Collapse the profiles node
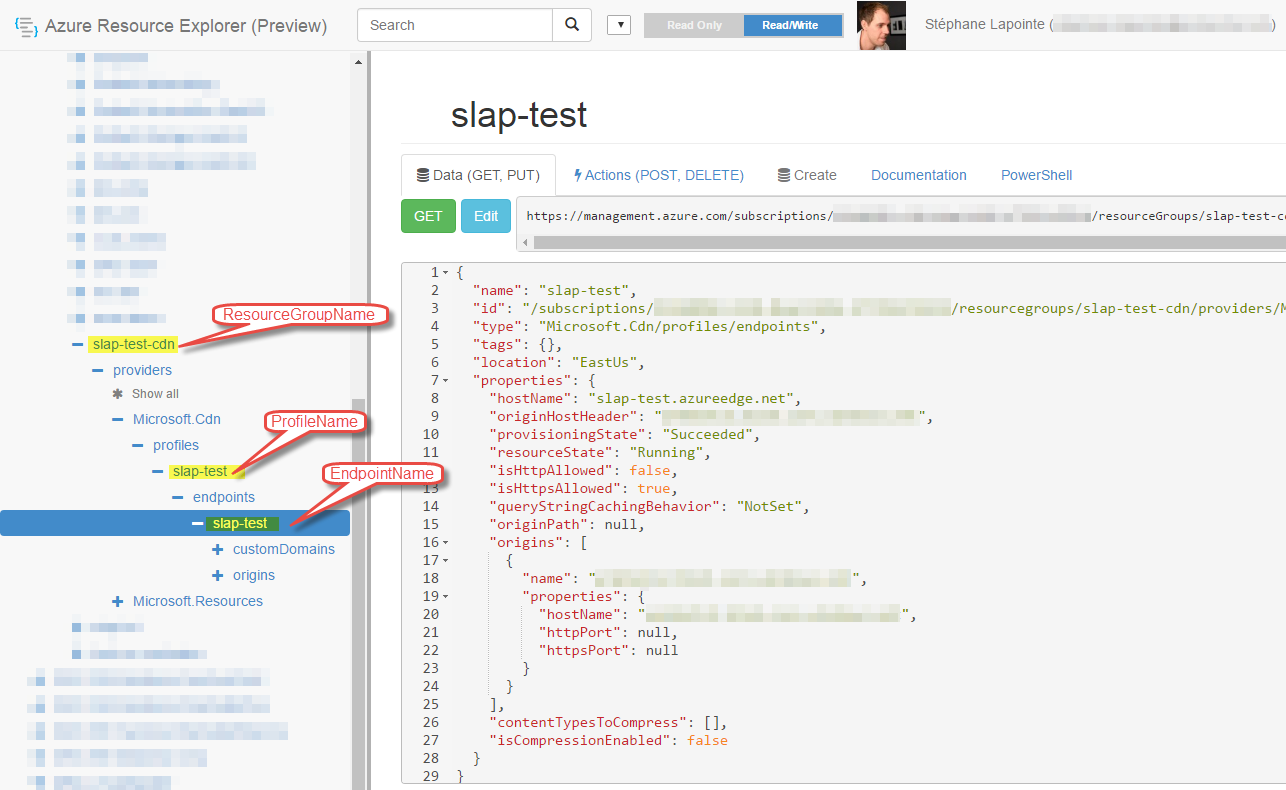 [137, 445]
